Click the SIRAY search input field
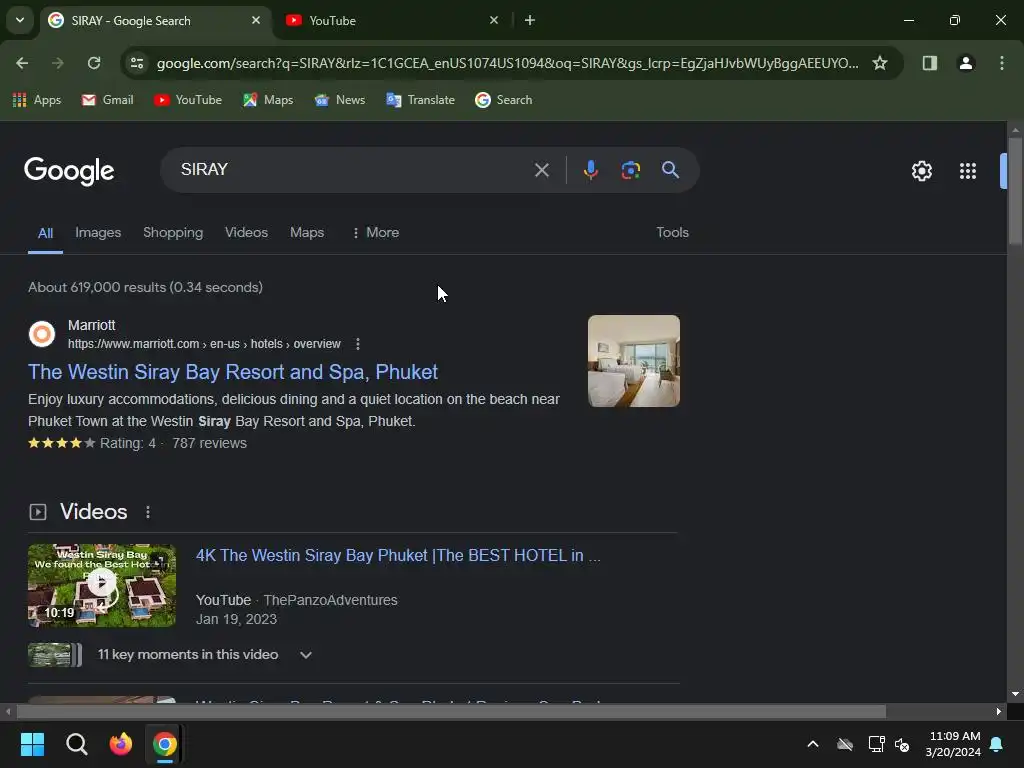 tap(353, 170)
